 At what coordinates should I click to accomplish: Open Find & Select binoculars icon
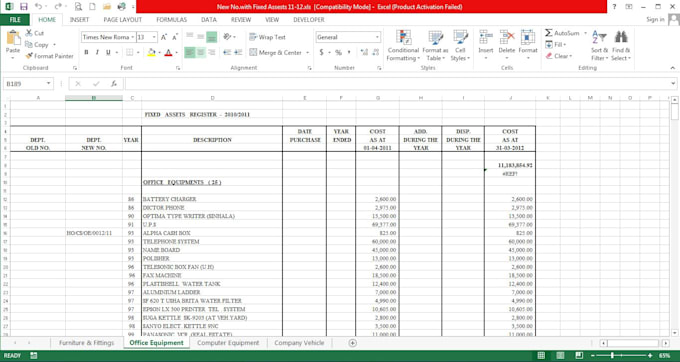pyautogui.click(x=621, y=37)
